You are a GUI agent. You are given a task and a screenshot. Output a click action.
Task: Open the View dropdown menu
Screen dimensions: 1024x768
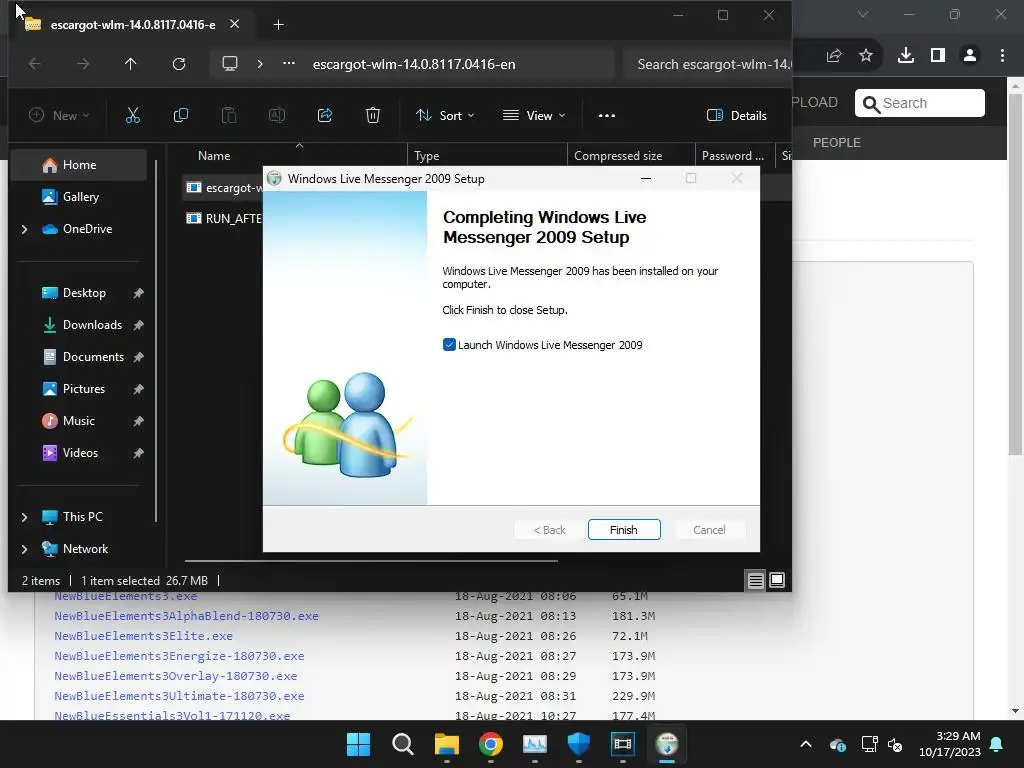point(534,116)
